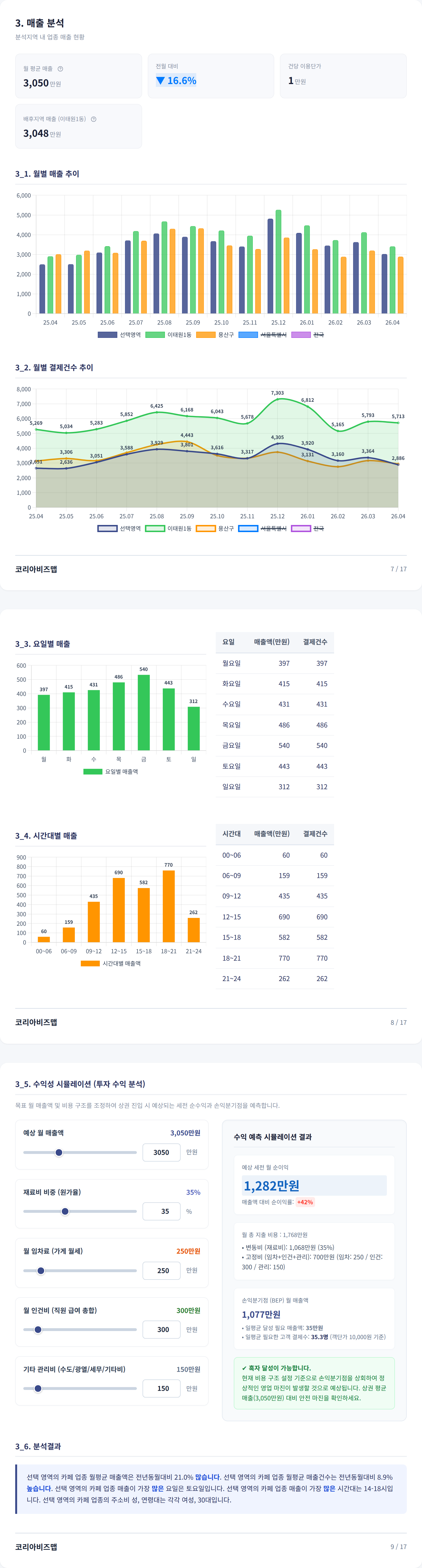Image resolution: width=422 pixels, height=1568 pixels.
Task: Enable 서울특별시 legend in 월별 매출 추이 chart
Action: (263, 335)
